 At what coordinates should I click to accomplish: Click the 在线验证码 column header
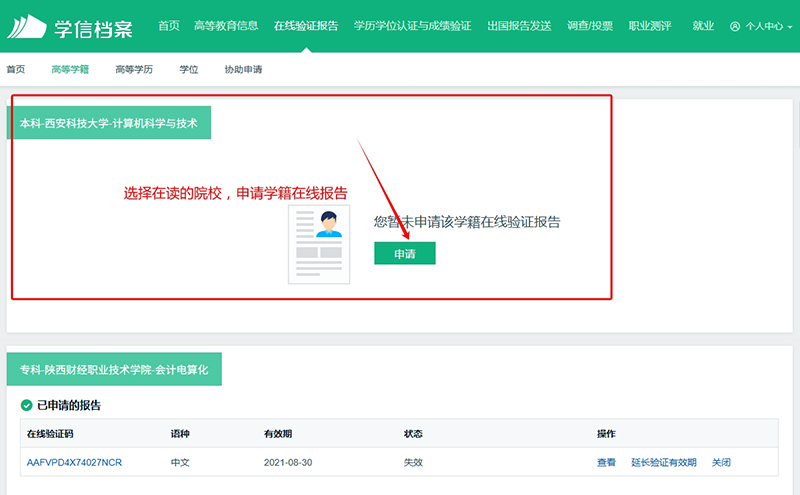click(x=50, y=434)
